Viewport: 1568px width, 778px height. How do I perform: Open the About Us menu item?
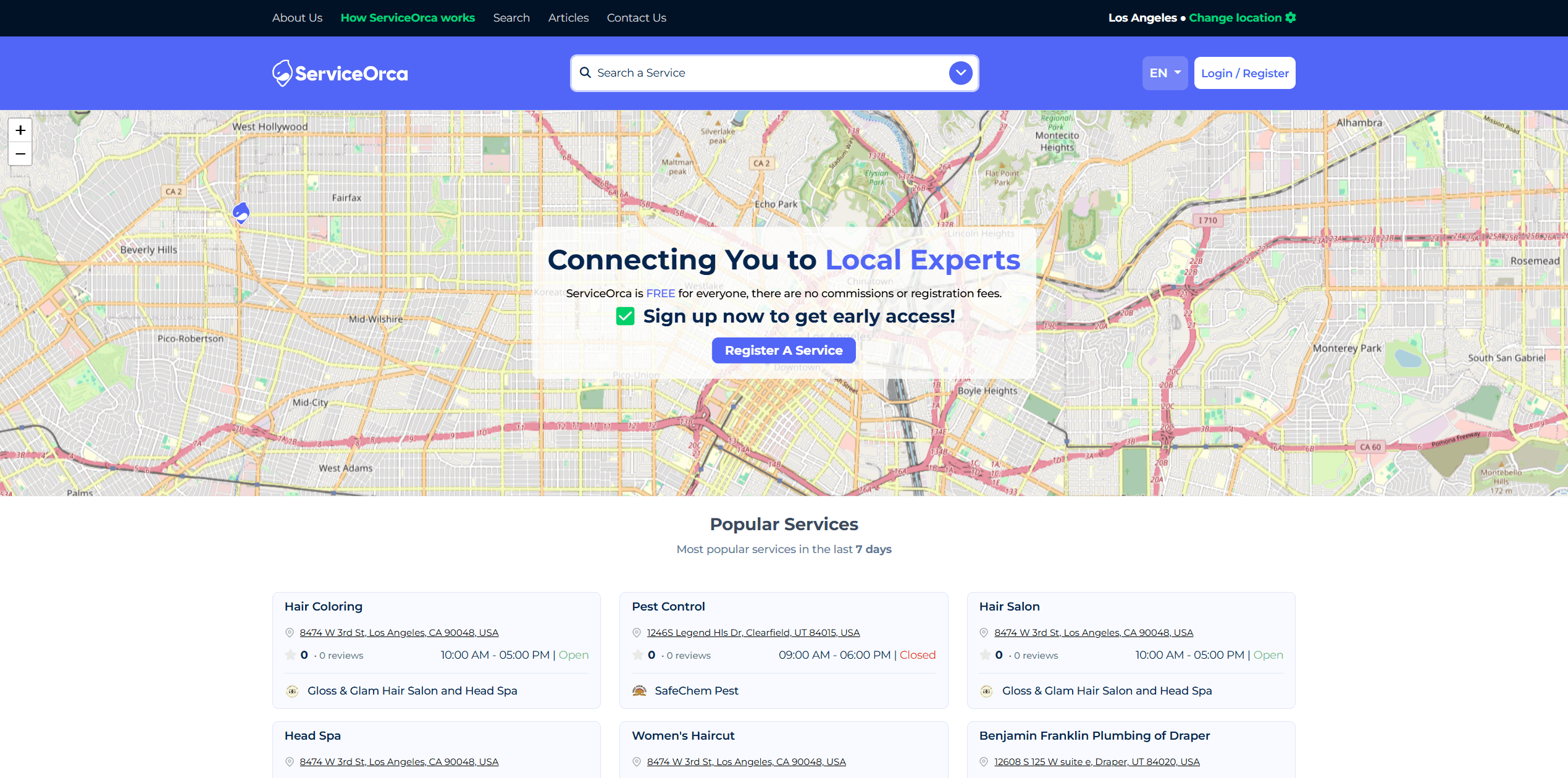297,17
